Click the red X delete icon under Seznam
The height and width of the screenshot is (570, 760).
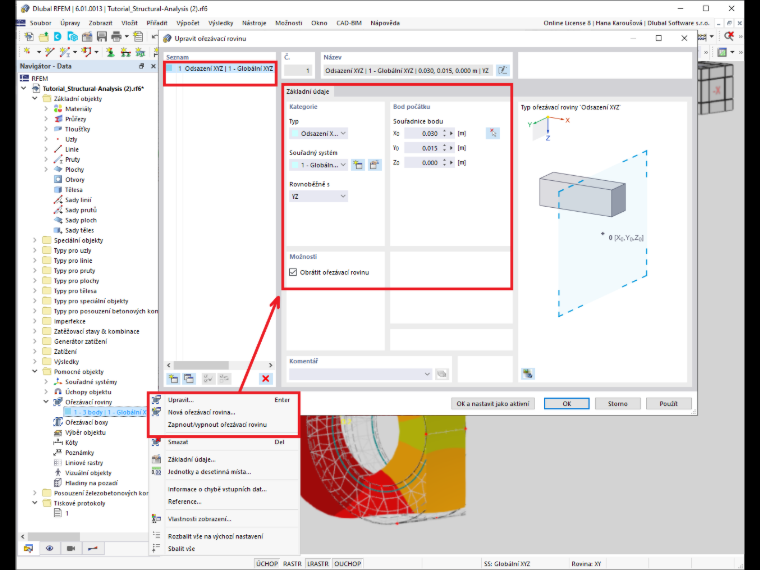[266, 379]
